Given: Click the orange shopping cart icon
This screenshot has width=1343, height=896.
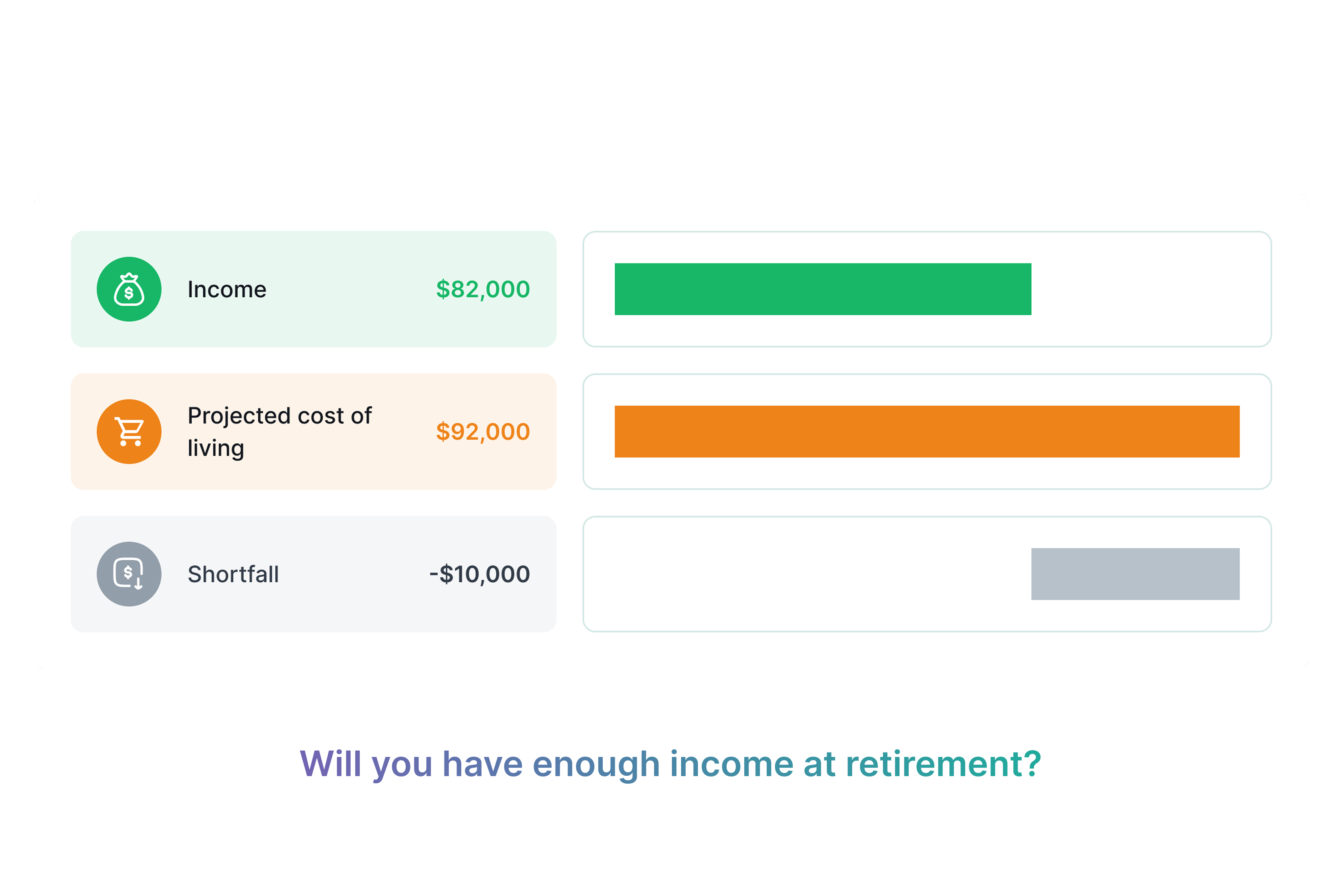Looking at the screenshot, I should click(129, 432).
